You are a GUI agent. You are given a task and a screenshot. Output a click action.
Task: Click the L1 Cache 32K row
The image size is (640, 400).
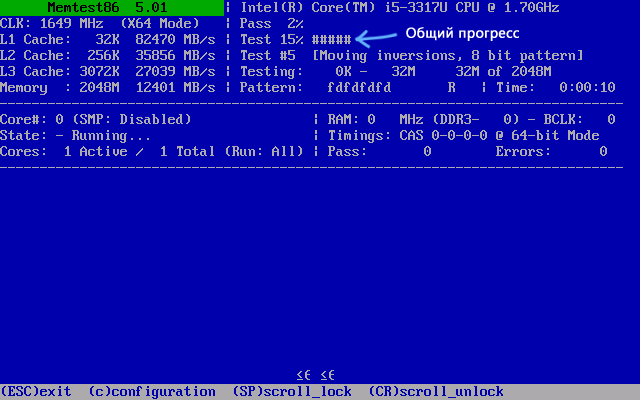tap(108, 40)
